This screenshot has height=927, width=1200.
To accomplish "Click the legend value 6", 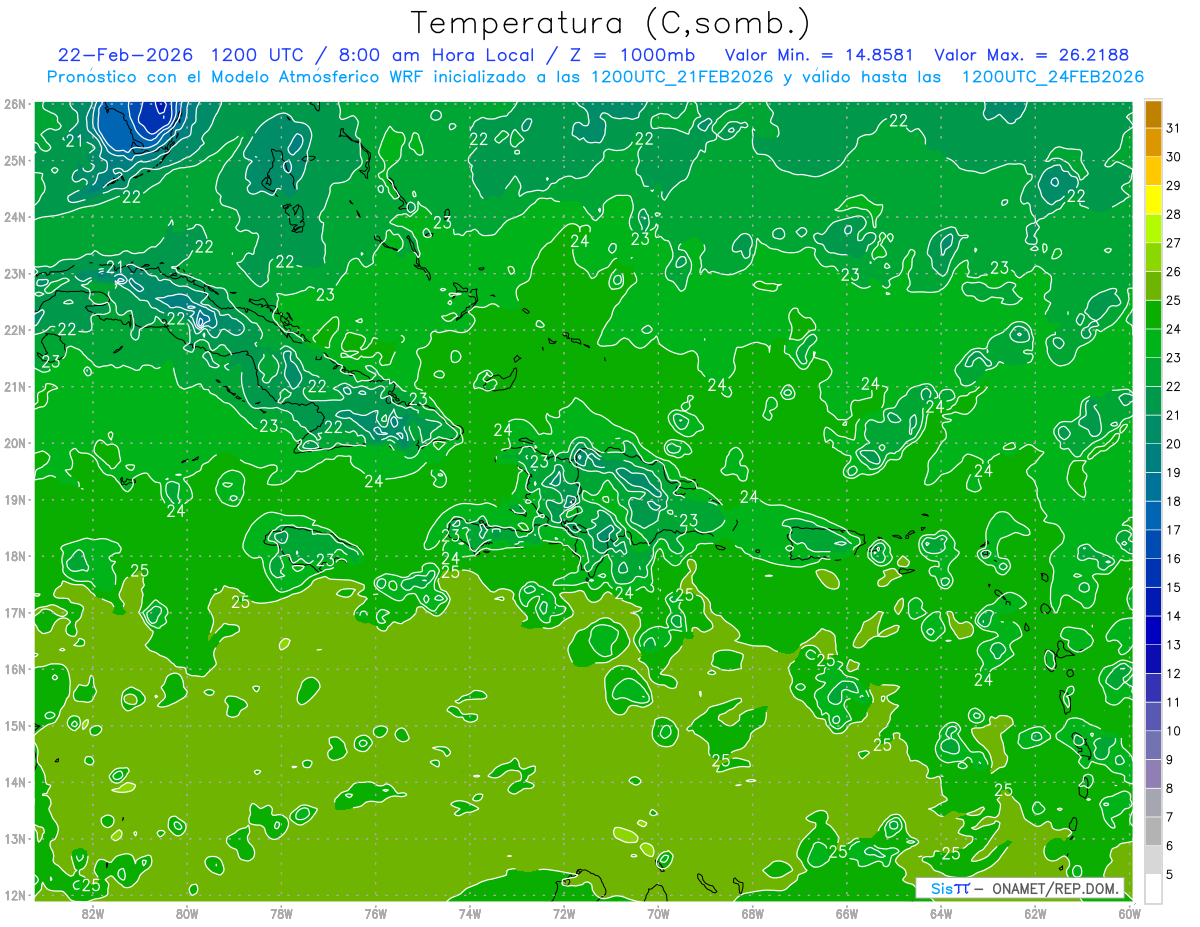I will (x=1170, y=846).
